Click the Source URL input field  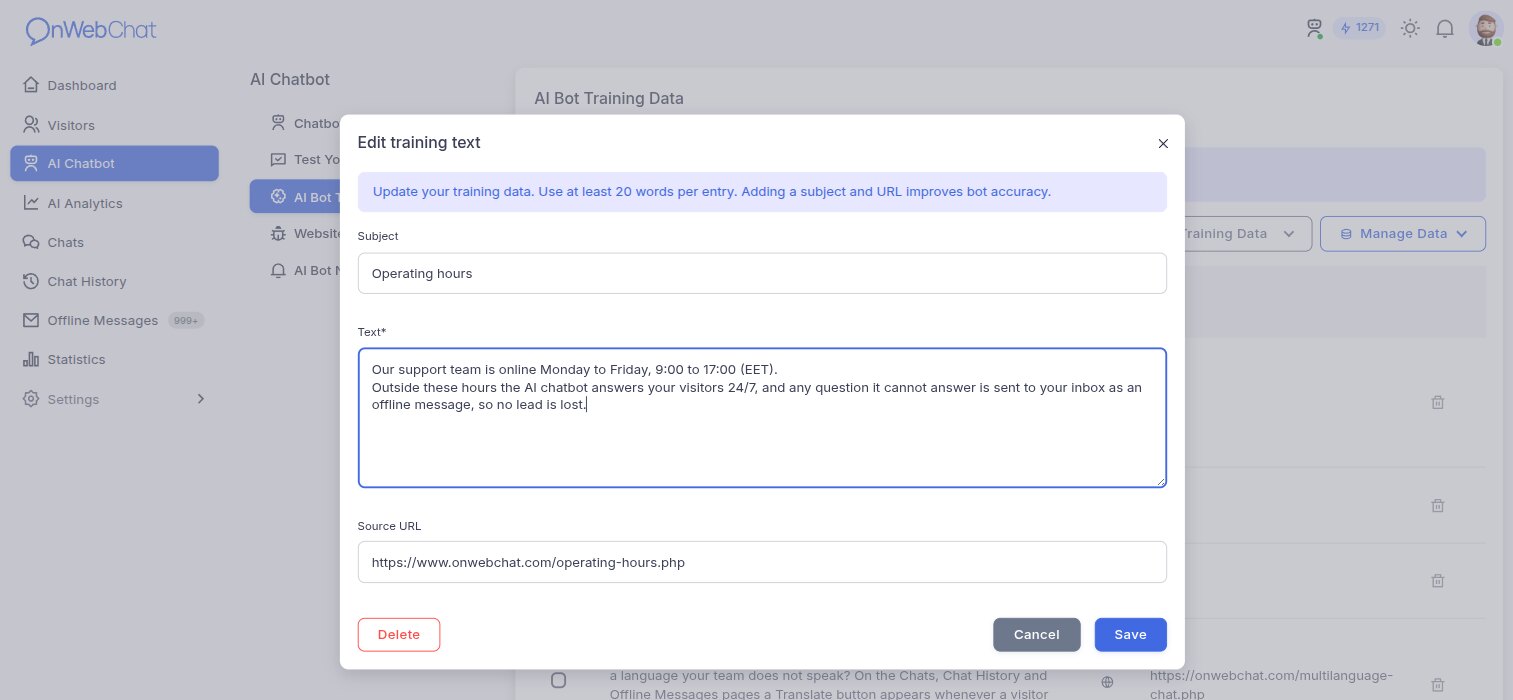(762, 562)
